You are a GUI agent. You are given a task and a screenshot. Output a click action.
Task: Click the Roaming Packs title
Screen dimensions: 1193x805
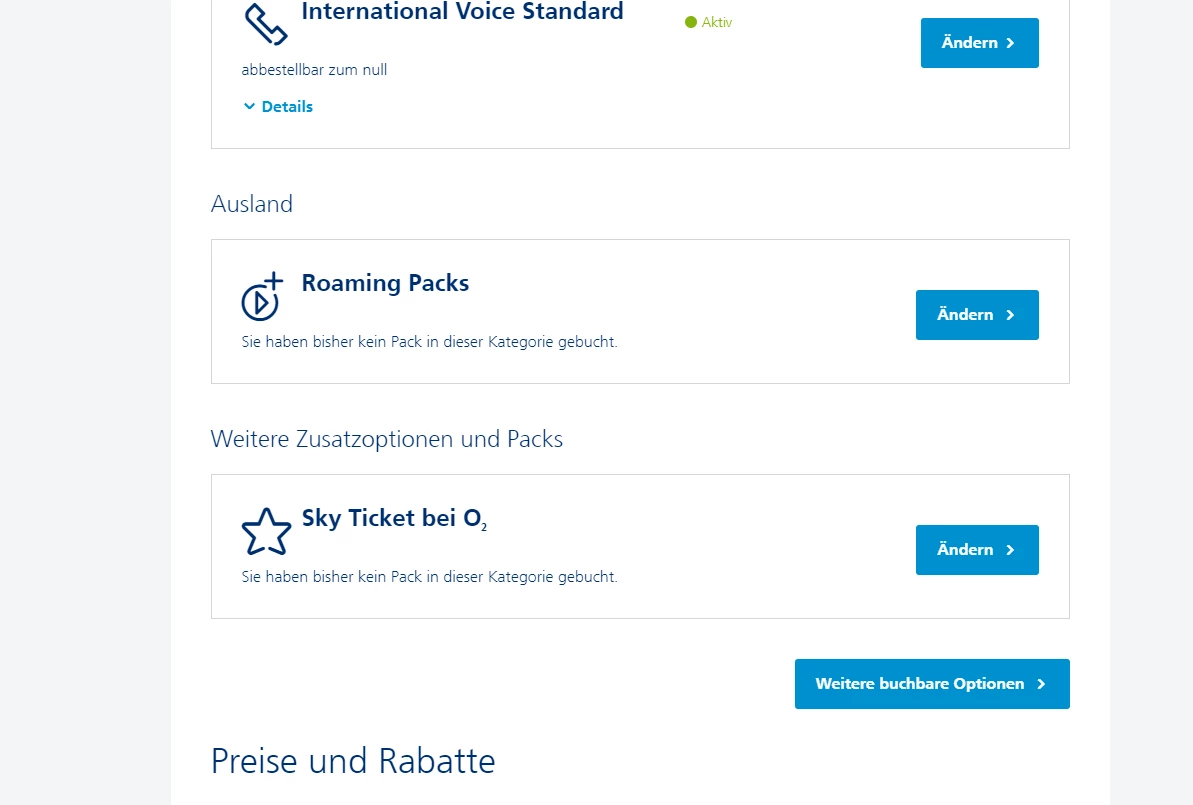(x=385, y=283)
